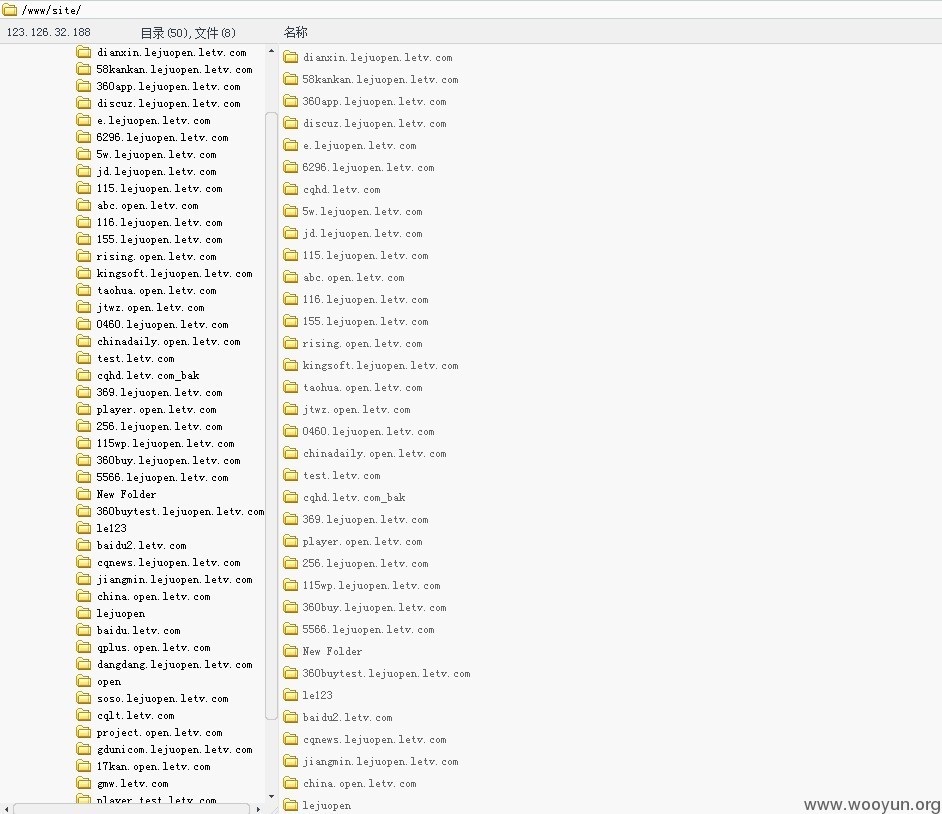Select 5w.lejuopen.letv.com name in right list
The width and height of the screenshot is (942, 814).
click(362, 211)
